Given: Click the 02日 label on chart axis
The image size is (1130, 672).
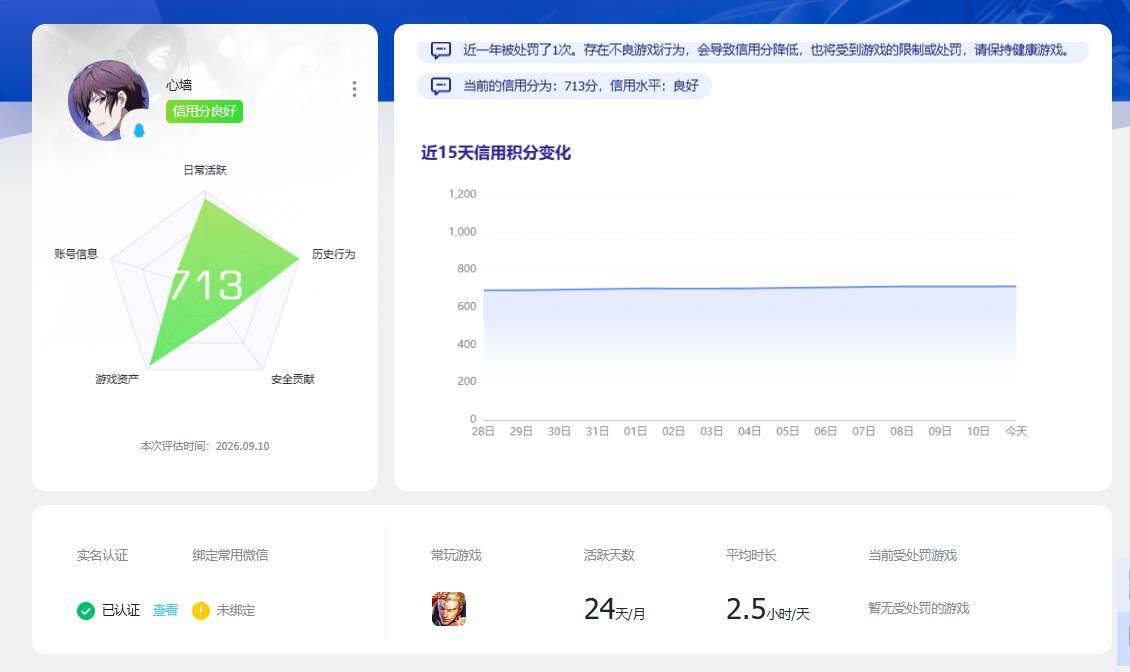Looking at the screenshot, I should tap(673, 431).
